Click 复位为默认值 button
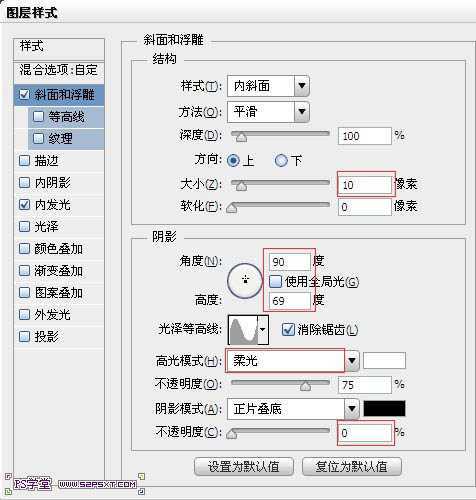This screenshot has height=500, width=476. [352, 466]
